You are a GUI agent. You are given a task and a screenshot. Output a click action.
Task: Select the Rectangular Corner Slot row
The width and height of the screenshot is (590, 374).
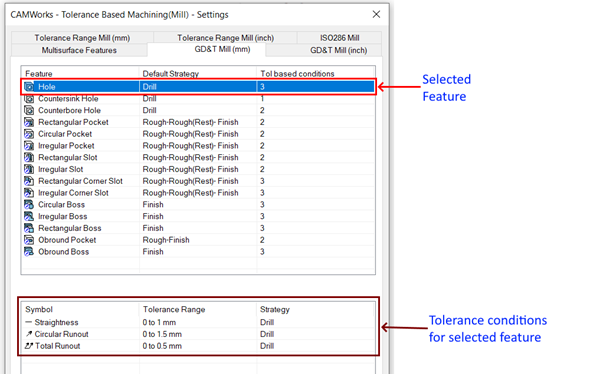click(198, 181)
